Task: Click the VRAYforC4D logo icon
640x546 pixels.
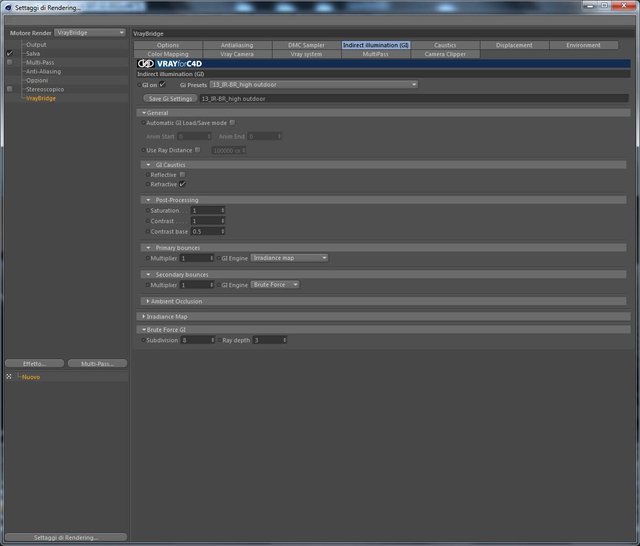Action: click(146, 64)
